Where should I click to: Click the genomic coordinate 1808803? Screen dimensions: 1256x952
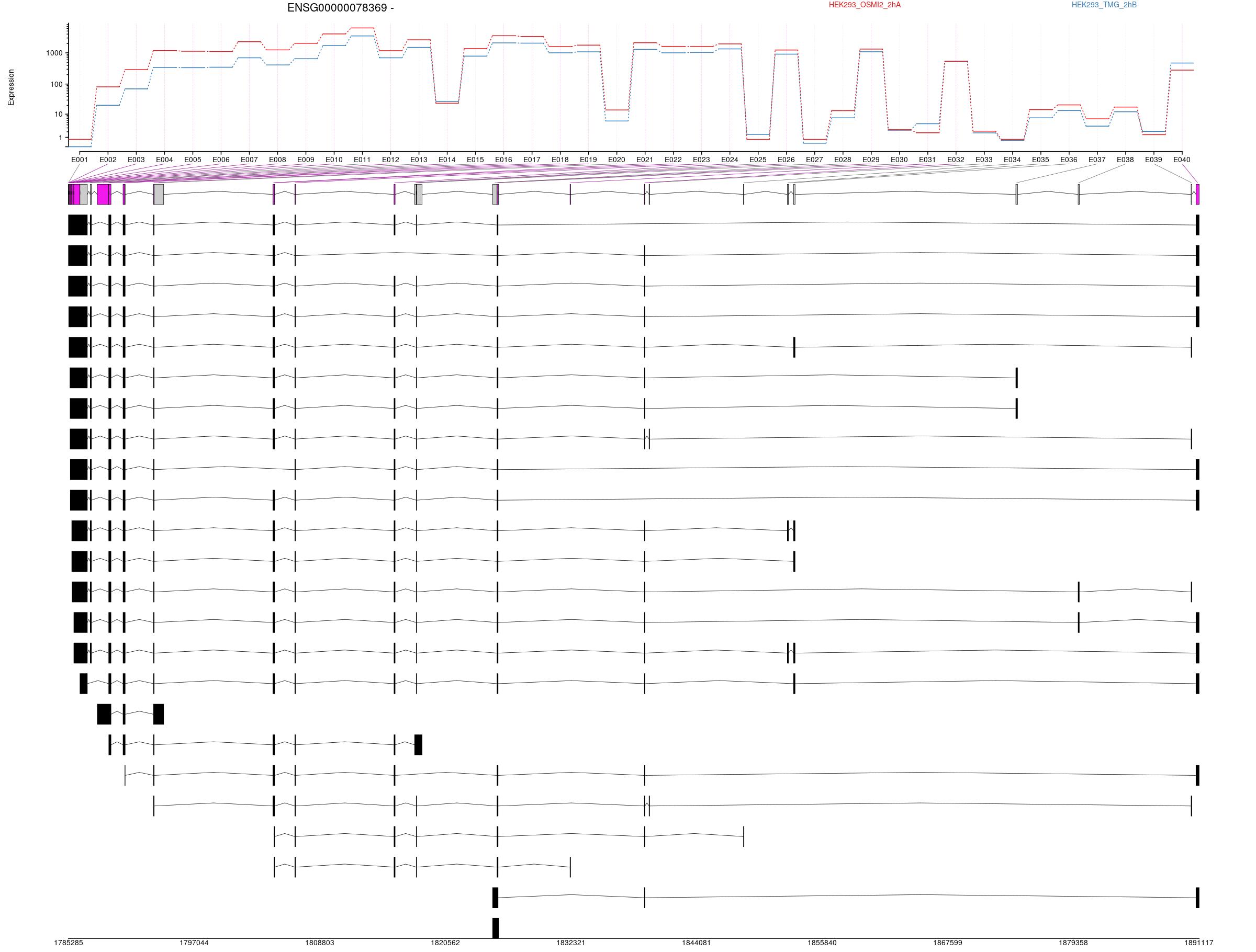[320, 943]
